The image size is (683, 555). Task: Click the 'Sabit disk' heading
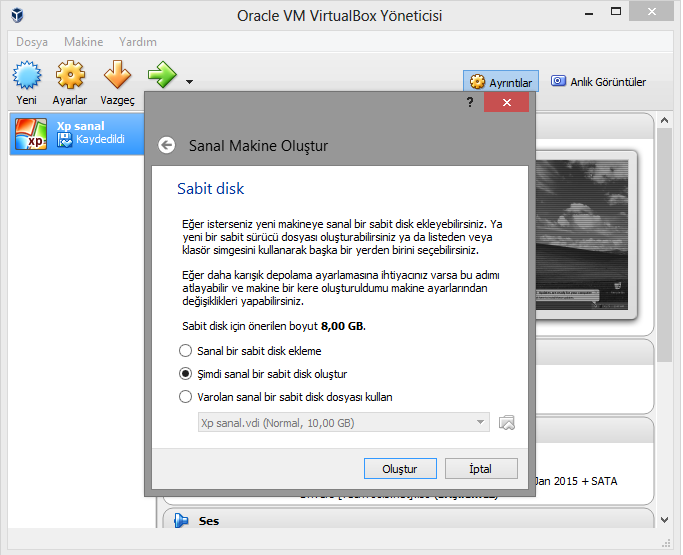210,189
